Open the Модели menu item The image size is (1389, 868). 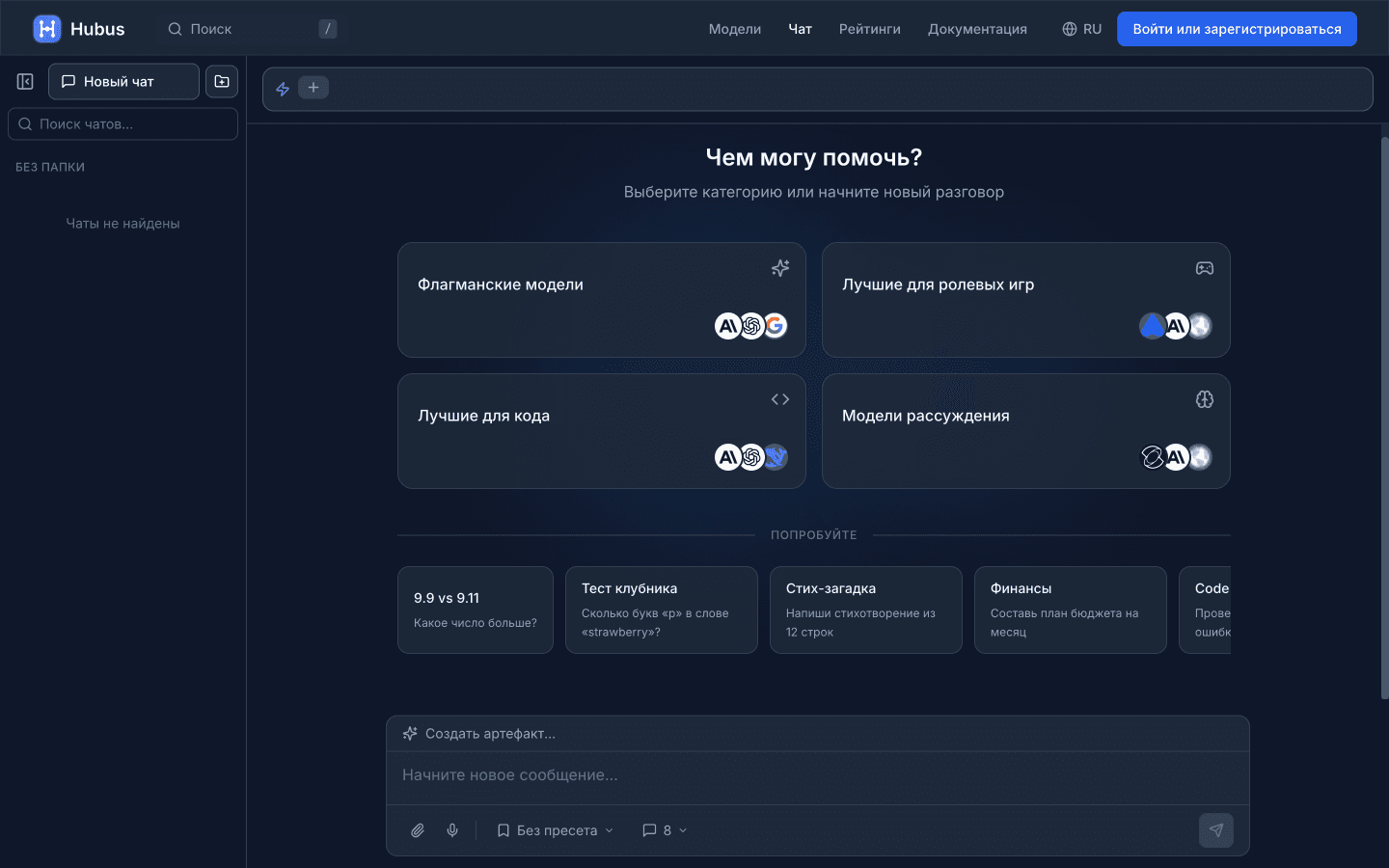(x=735, y=29)
